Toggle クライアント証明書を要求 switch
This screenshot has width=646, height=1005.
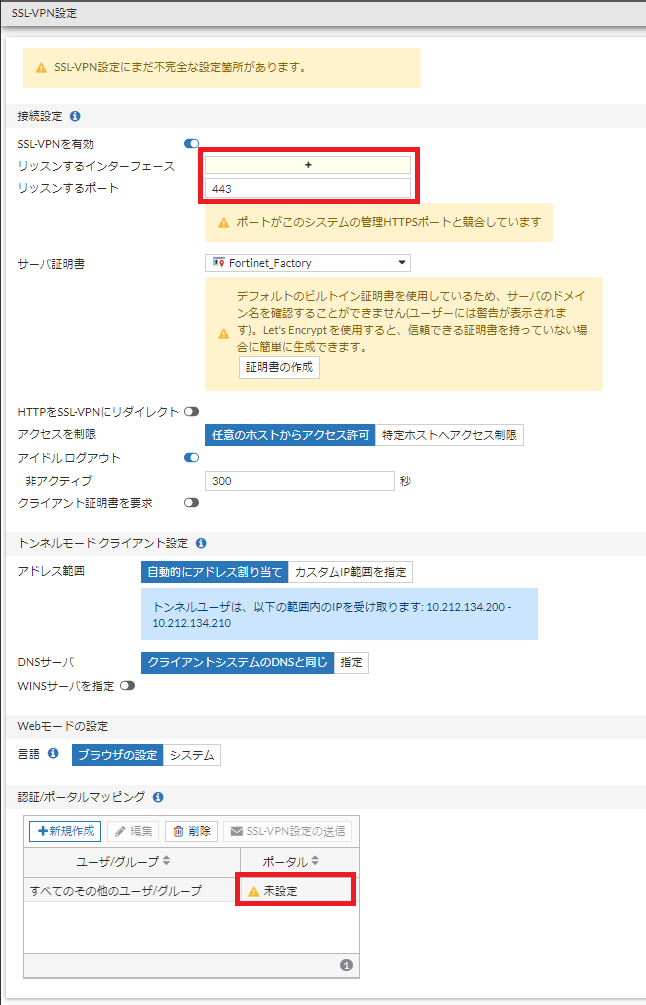coord(191,503)
